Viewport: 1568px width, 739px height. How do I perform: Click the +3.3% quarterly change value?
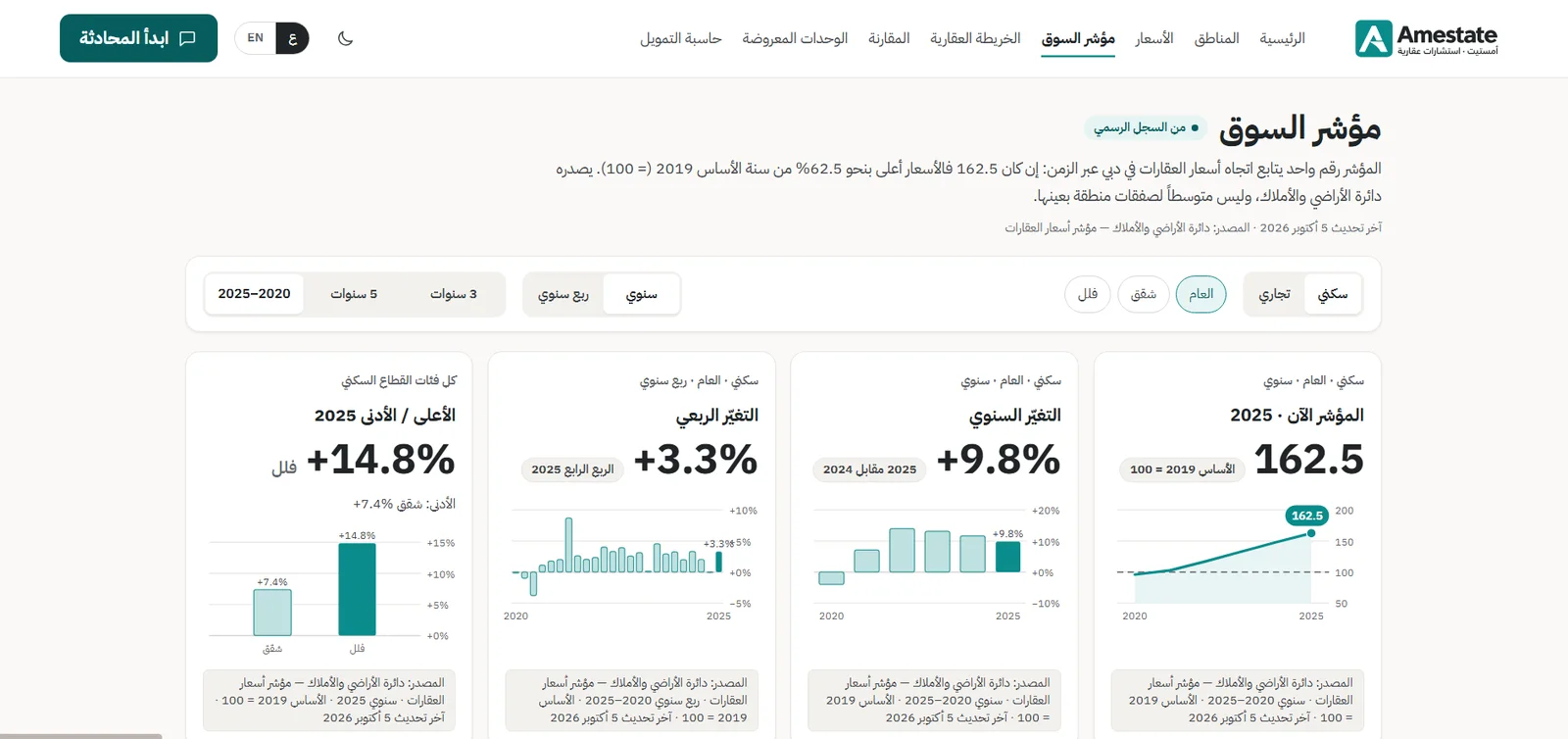[x=696, y=459]
